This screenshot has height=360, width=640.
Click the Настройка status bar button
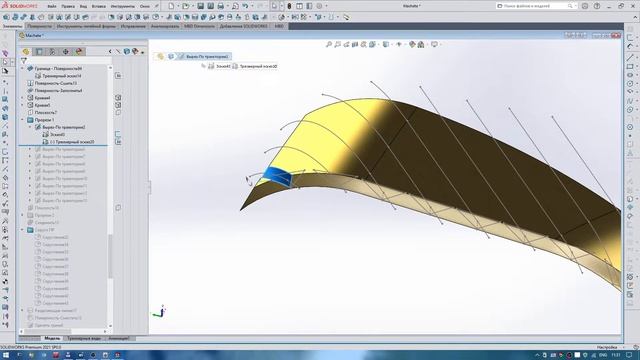[607, 347]
